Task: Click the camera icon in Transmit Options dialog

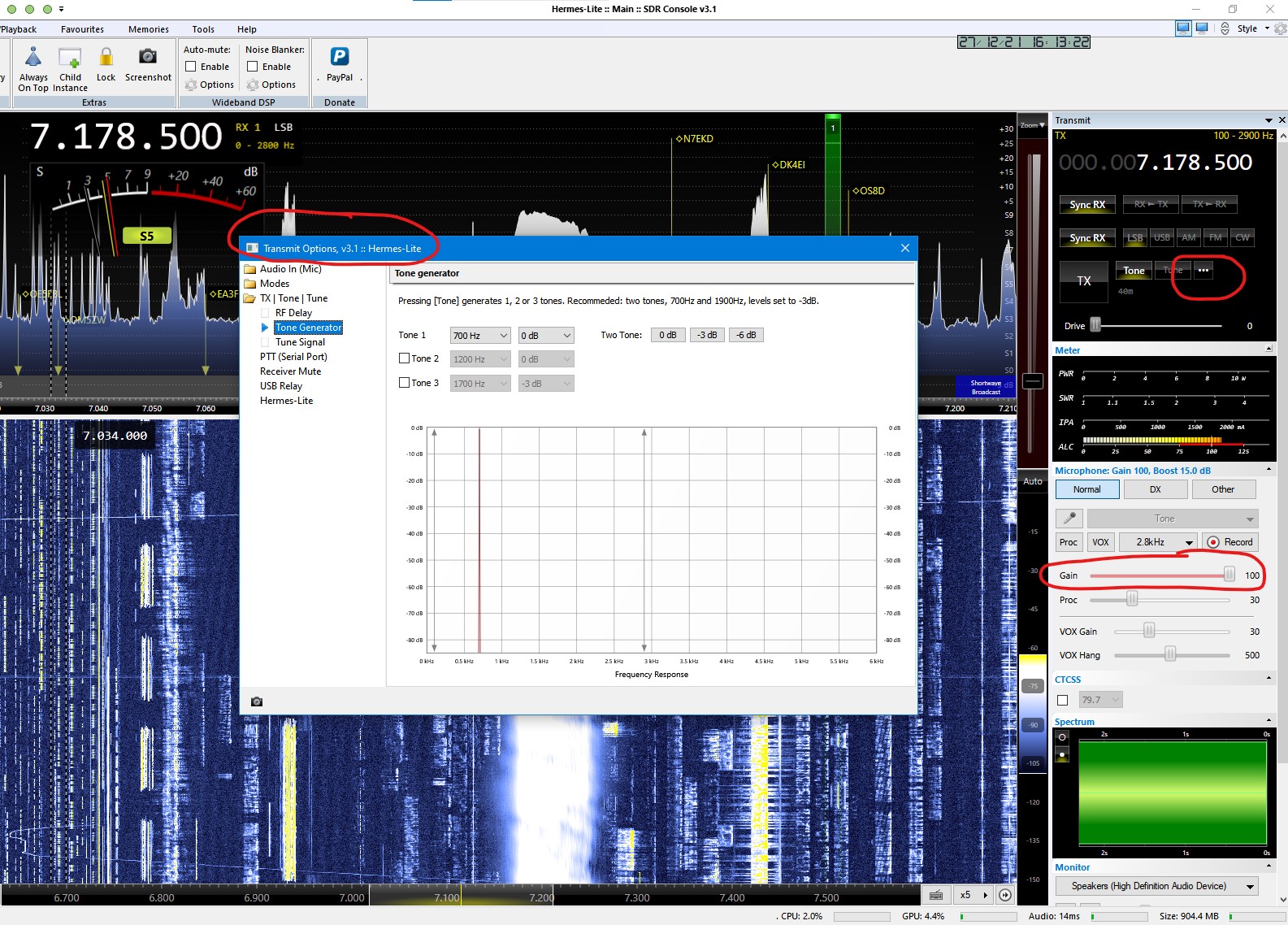Action: coord(257,701)
